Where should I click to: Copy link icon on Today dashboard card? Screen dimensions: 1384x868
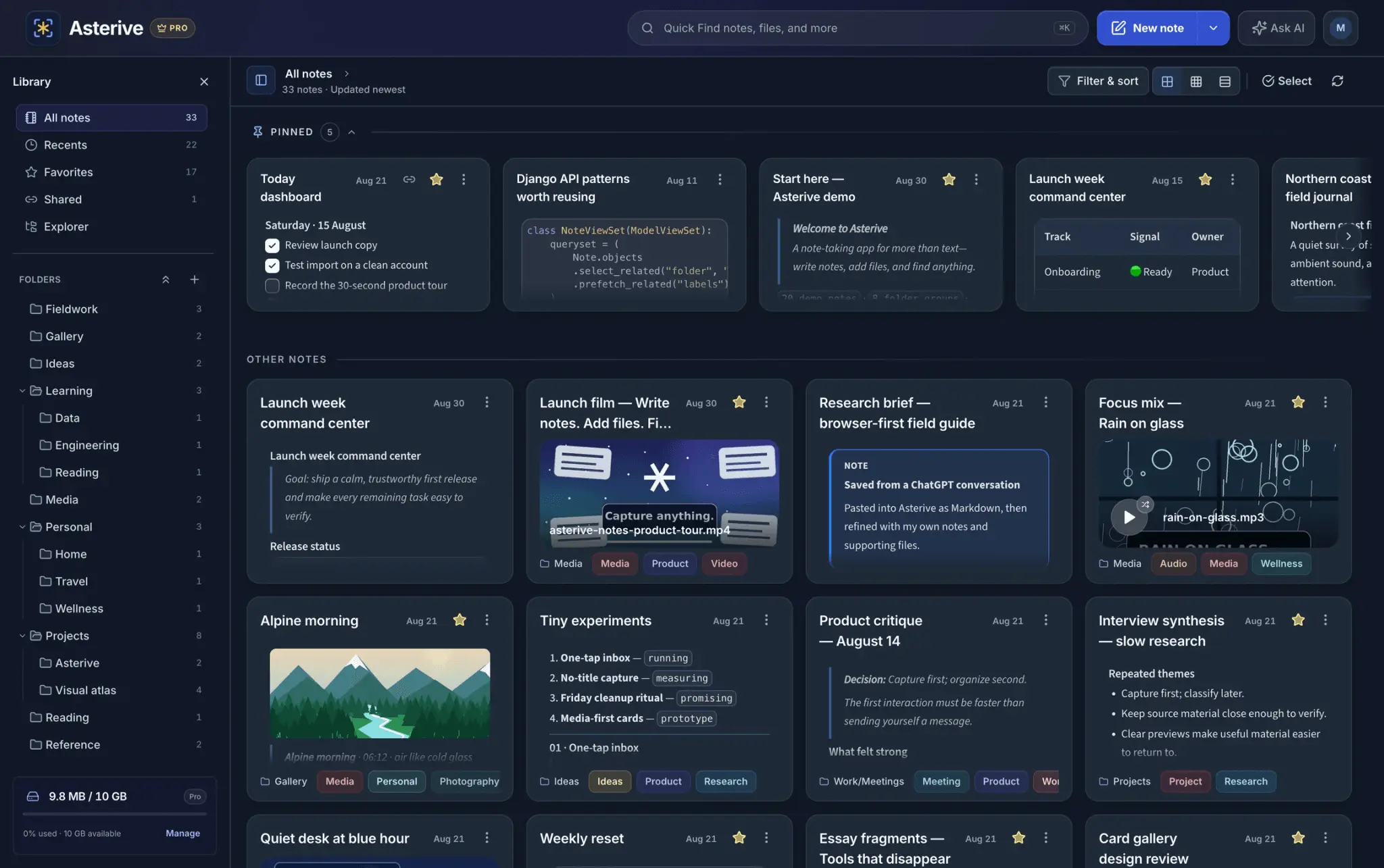pyautogui.click(x=409, y=180)
